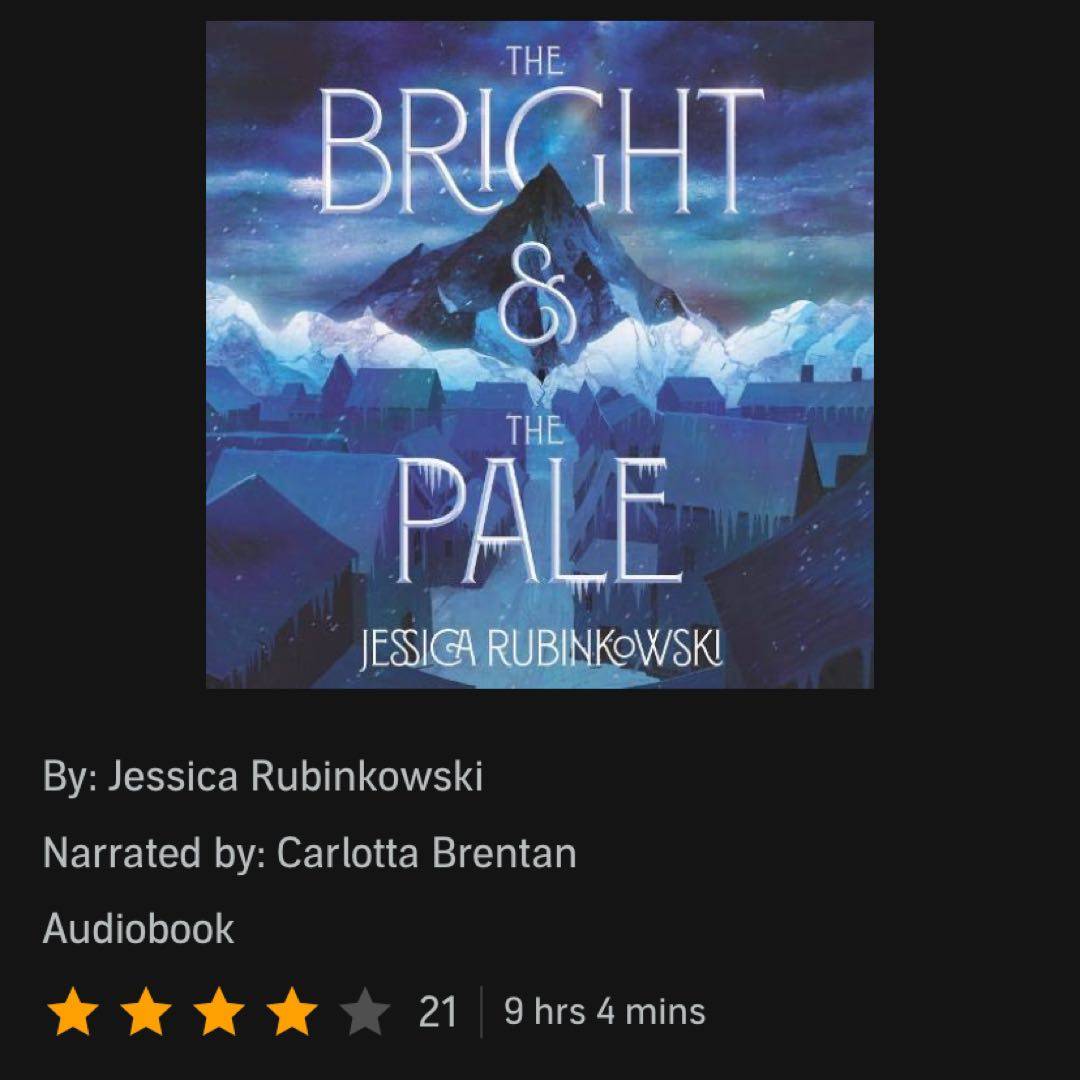Click the gray fifth rating star
This screenshot has width=1080, height=1080.
(x=365, y=1011)
